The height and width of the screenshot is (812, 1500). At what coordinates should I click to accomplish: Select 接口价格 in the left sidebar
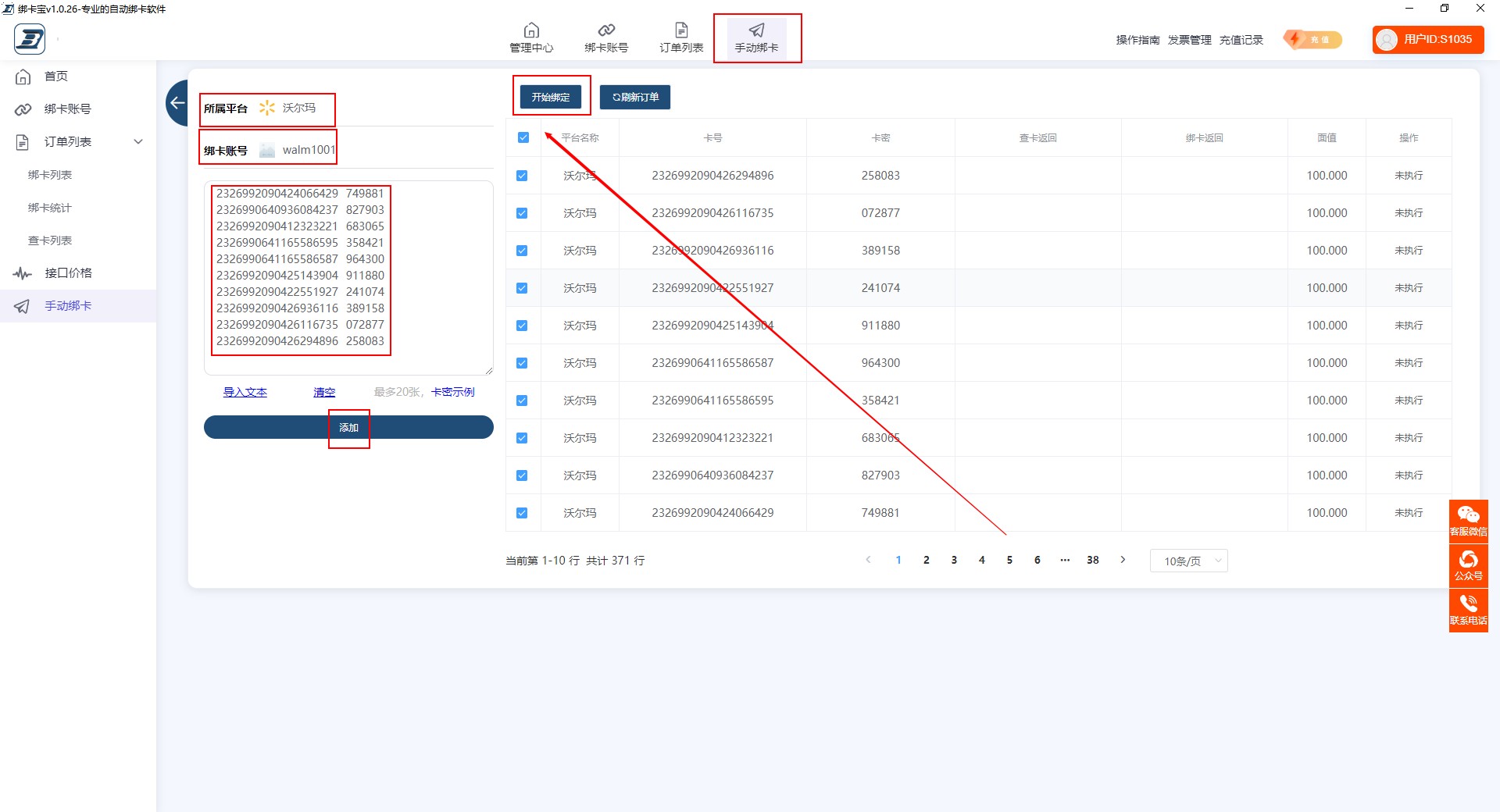point(68,273)
